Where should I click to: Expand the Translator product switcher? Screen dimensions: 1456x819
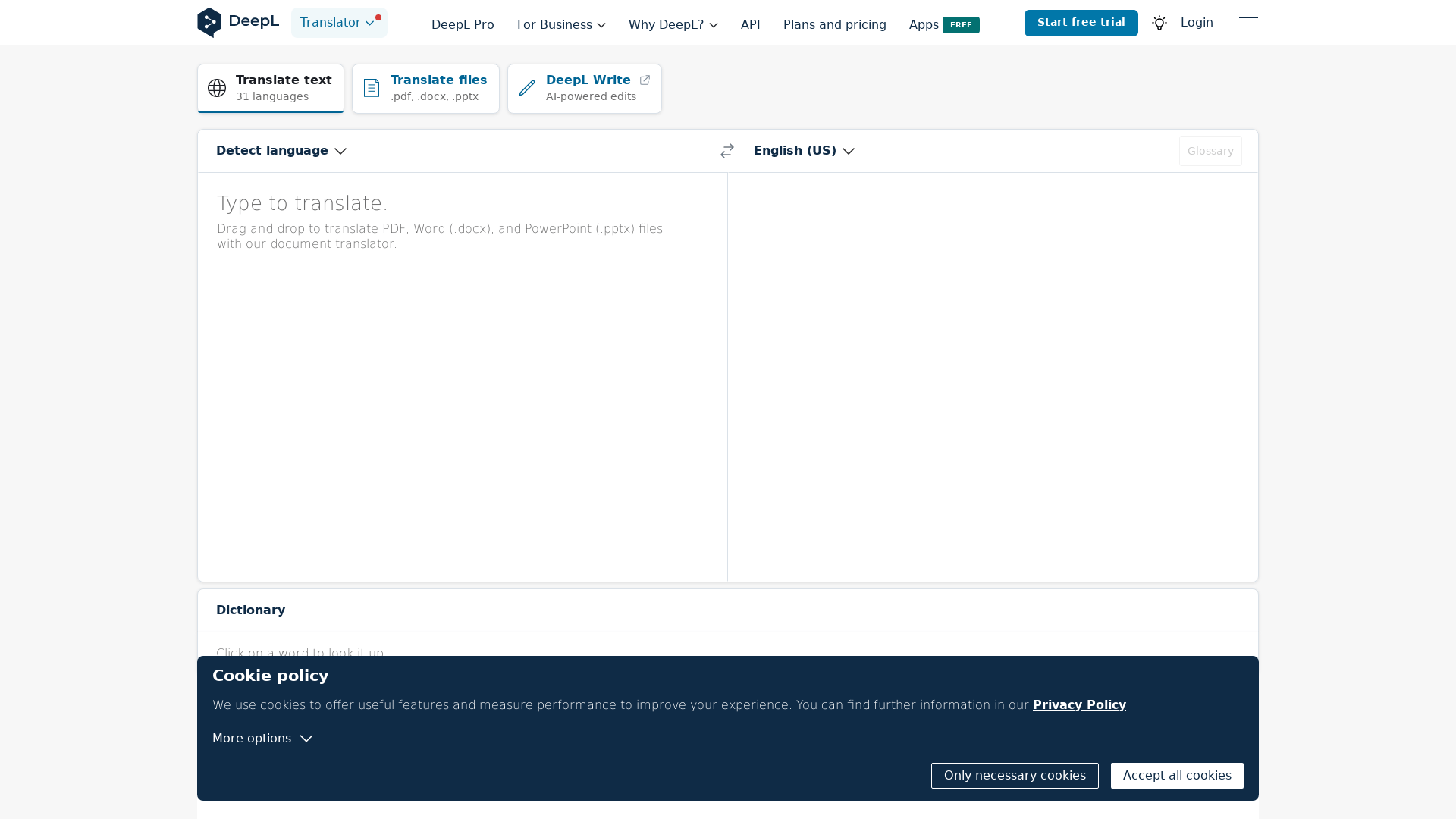click(338, 22)
